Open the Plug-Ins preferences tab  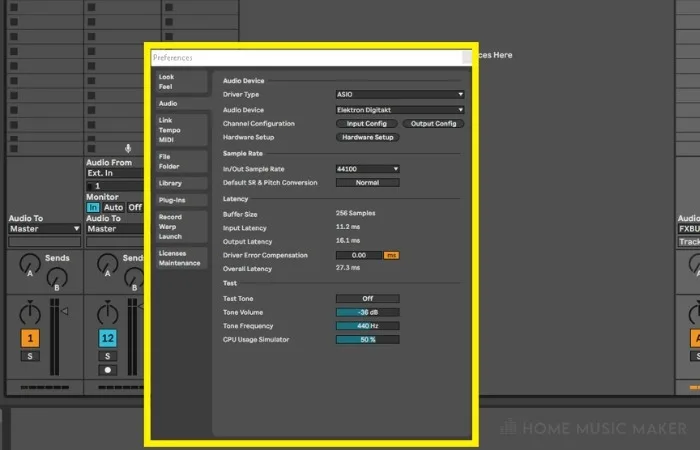[182, 200]
